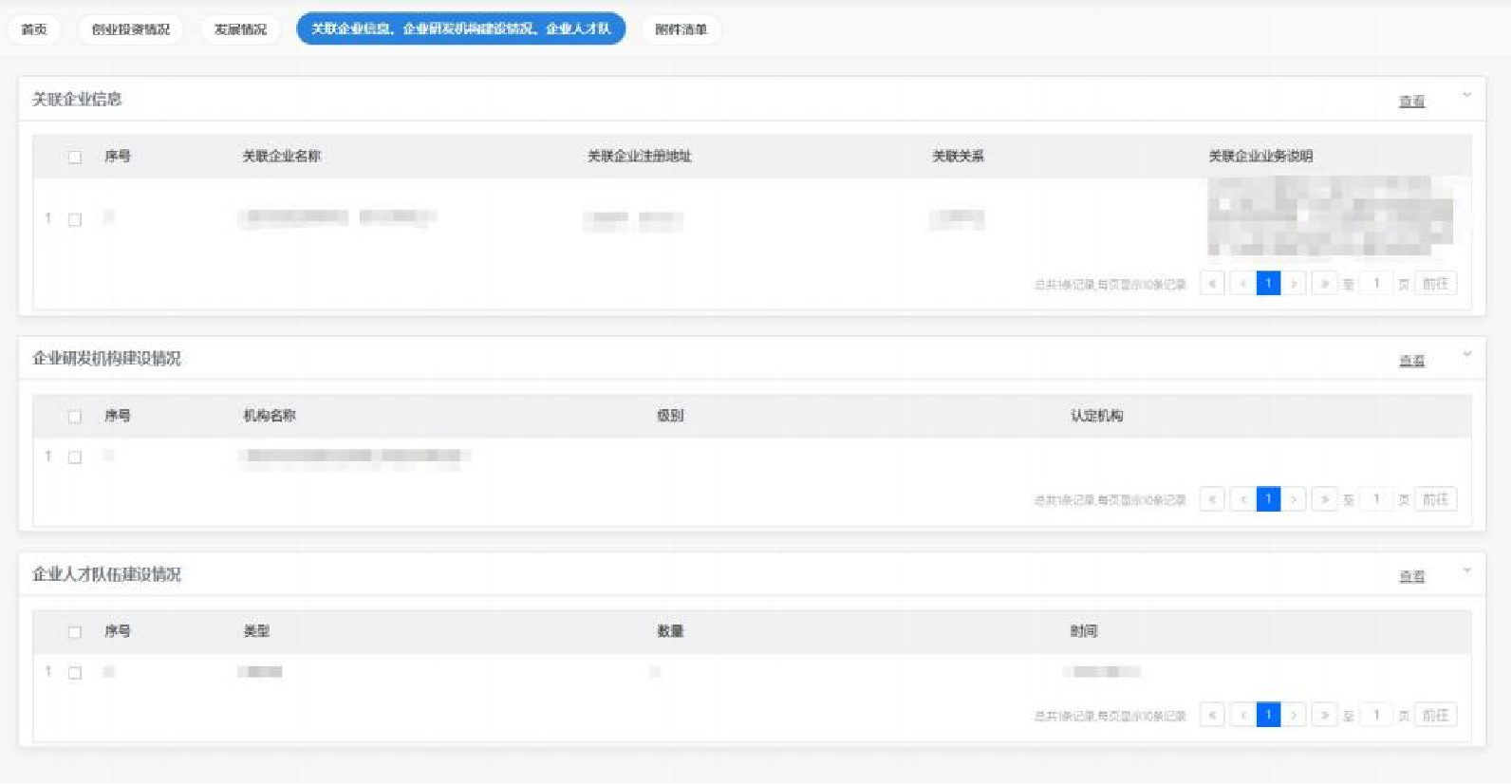Click 序号 header in 企业研发机构建设情况 table
Image resolution: width=1512 pixels, height=784 pixels.
point(118,416)
